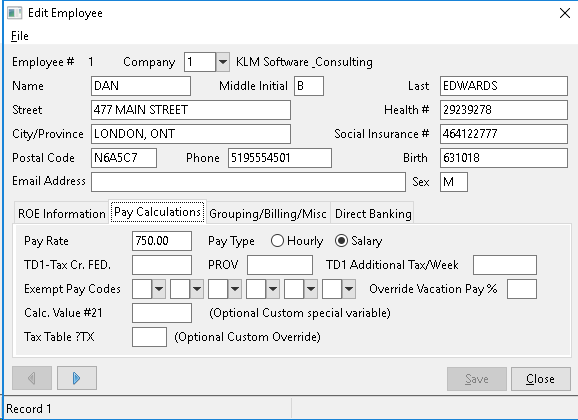Open the Grouping/Billing/Misc tab
578x420 pixels.
[268, 214]
